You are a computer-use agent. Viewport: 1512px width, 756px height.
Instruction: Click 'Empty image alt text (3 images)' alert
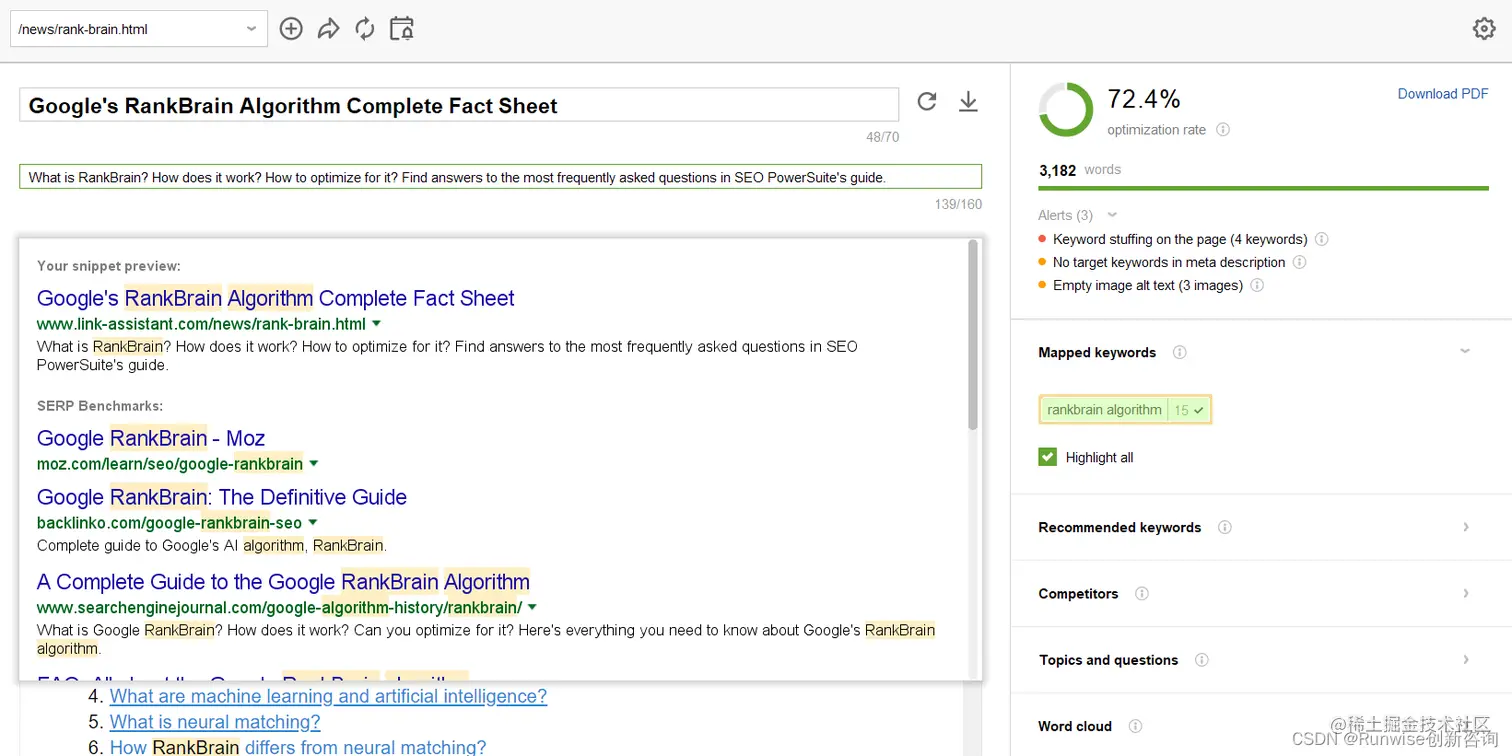pos(1148,285)
